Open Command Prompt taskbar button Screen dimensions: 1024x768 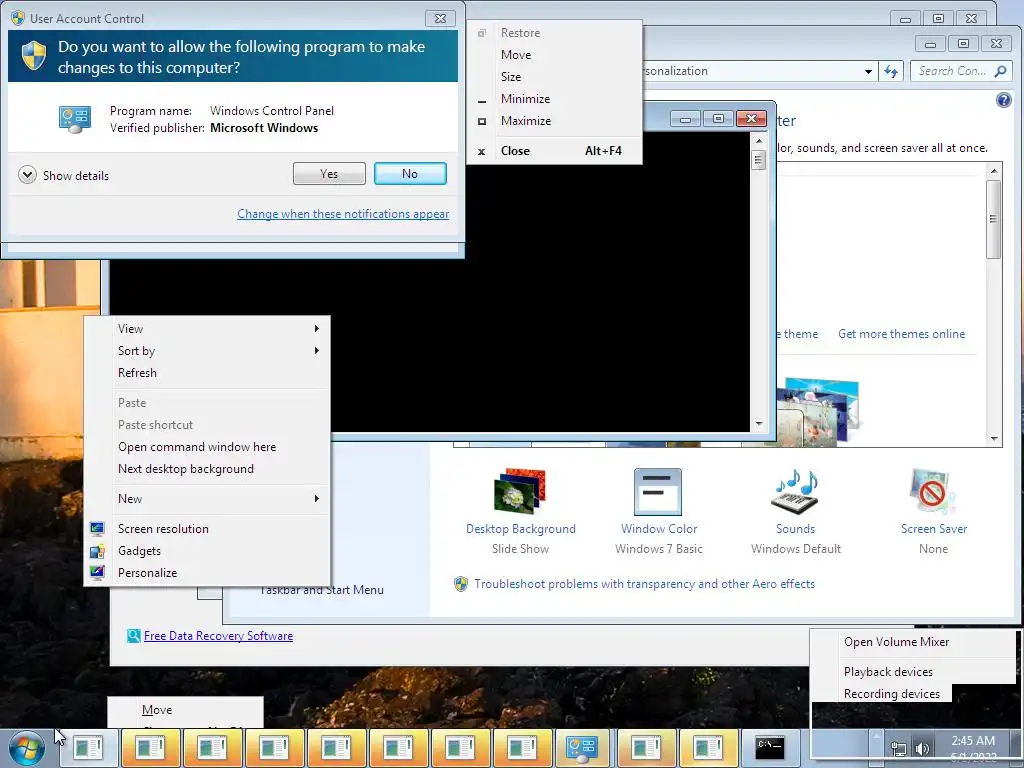click(770, 748)
